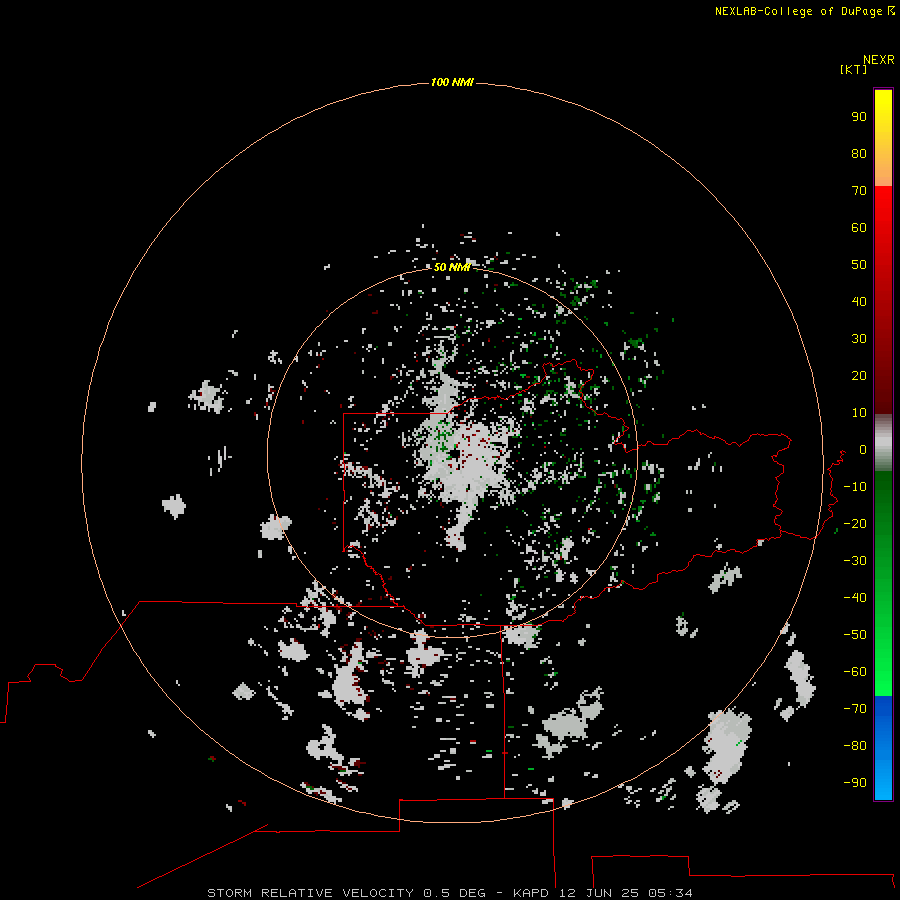The width and height of the screenshot is (900, 900).
Task: Click the KAPD station identifier
Action: click(532, 893)
